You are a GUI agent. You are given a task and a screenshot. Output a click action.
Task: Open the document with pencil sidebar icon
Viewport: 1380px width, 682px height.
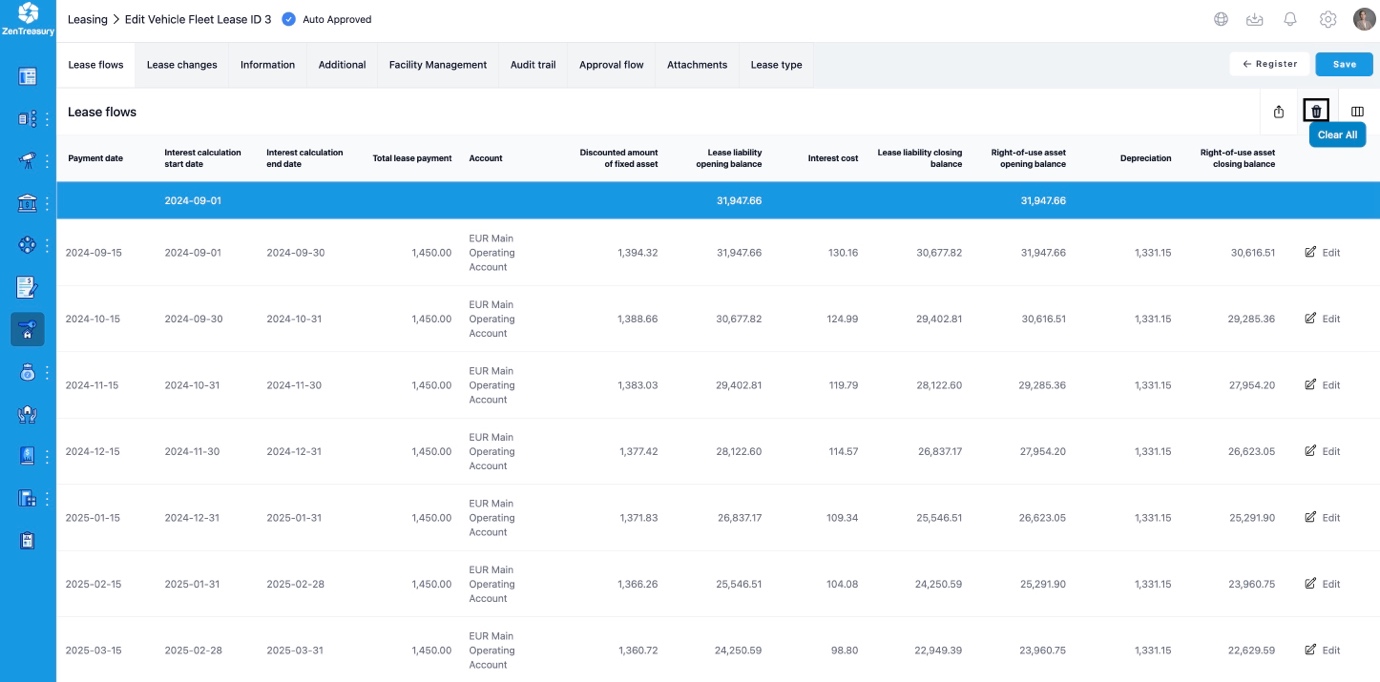(x=27, y=288)
